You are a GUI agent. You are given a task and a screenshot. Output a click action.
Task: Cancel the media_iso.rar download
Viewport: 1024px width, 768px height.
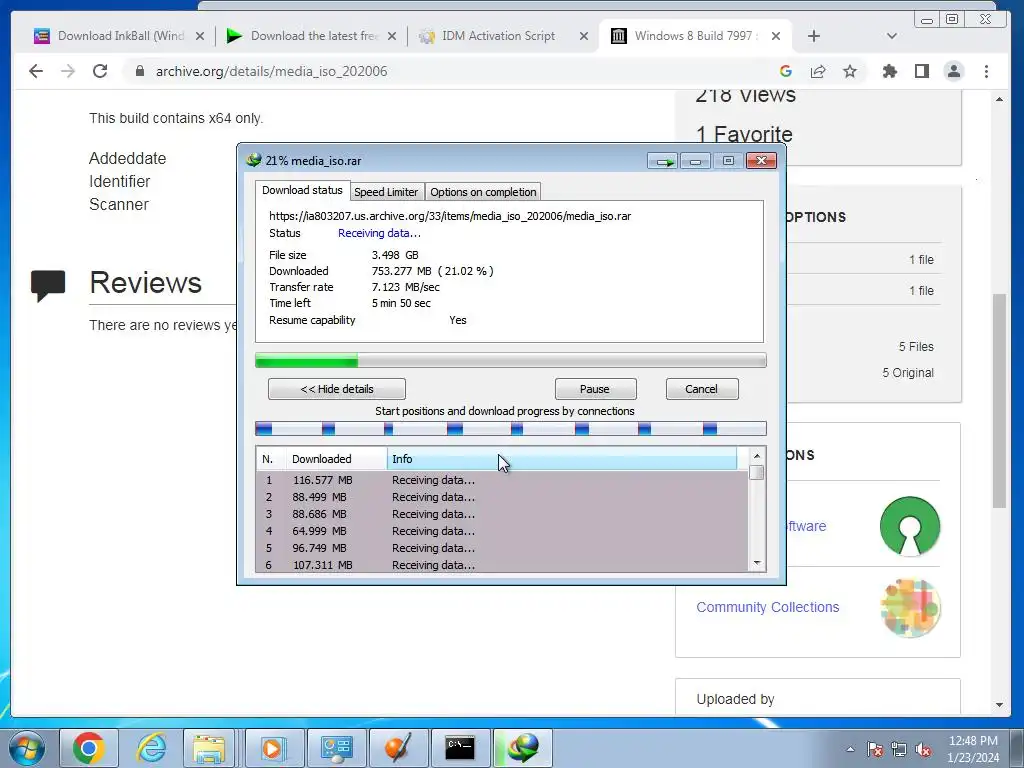(701, 389)
